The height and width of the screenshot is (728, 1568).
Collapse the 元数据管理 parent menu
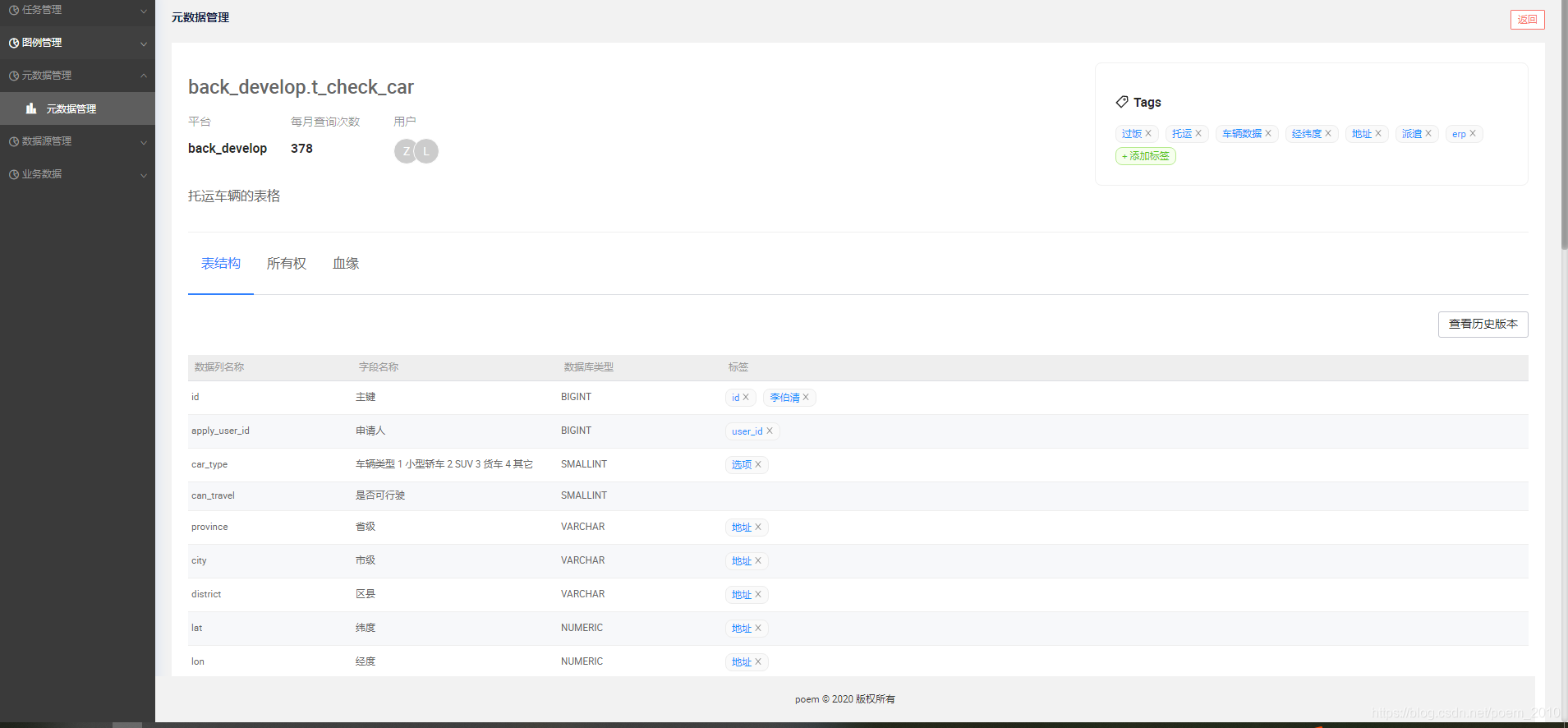pos(77,76)
